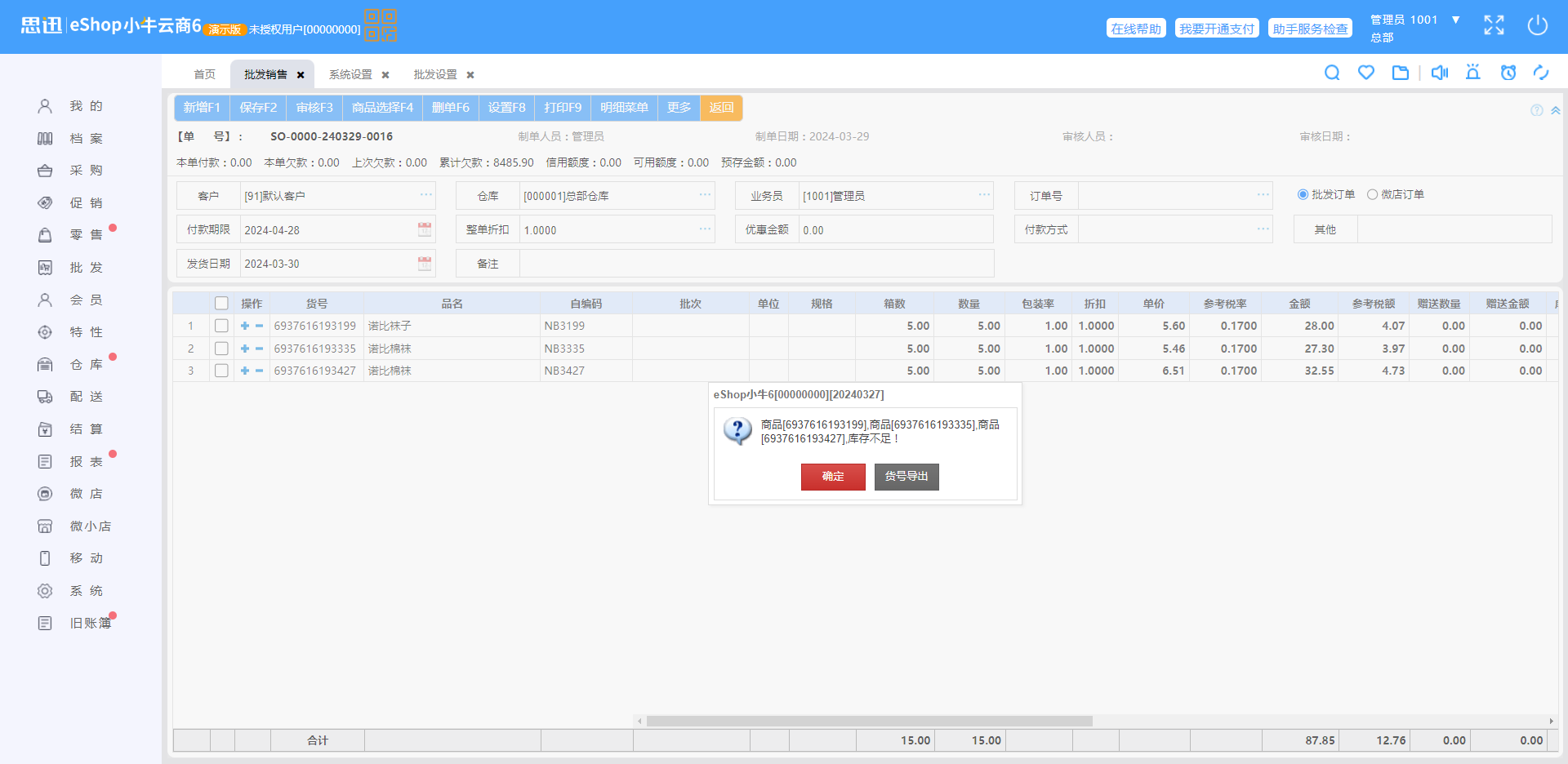The width and height of the screenshot is (1568, 764).
Task: Open the 整单折扣 lookup ellipsis
Action: 706,229
